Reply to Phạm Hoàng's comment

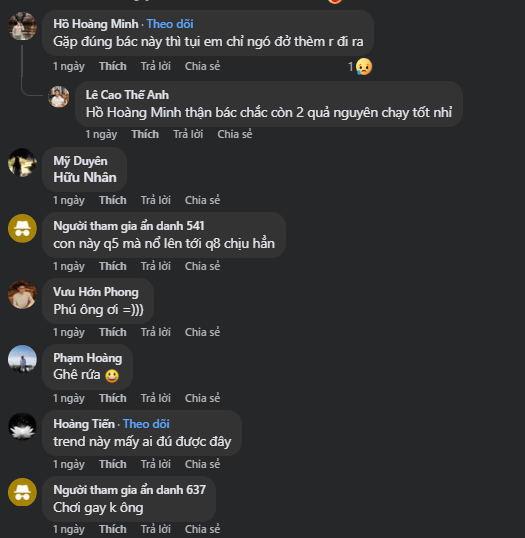156,398
